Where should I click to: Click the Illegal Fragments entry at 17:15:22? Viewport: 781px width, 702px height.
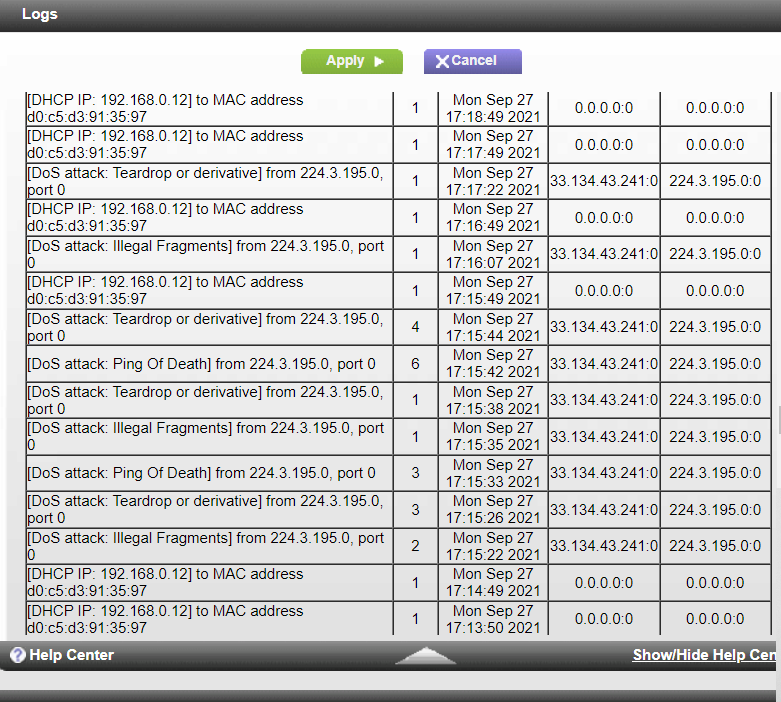(205, 546)
